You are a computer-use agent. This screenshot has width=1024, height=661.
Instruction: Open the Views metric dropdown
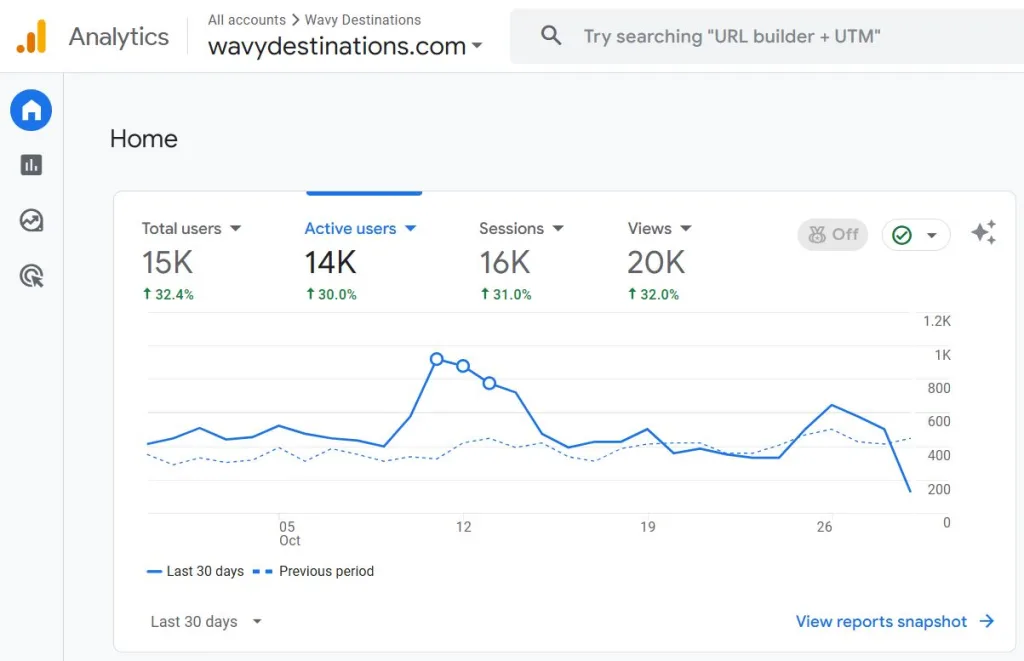687,228
